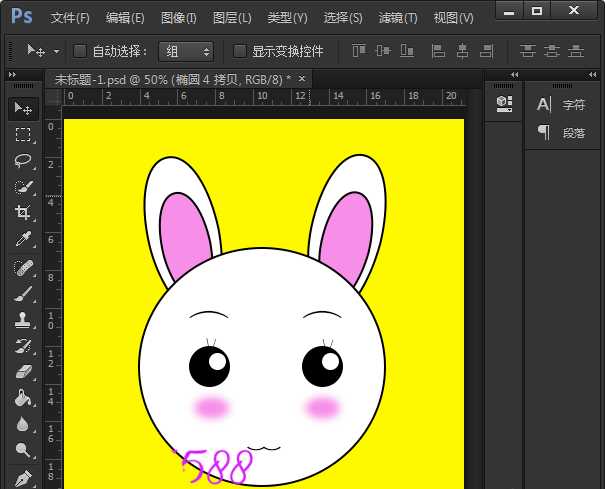Expand the left tools panel double-arrow
605x489 pixels.
(11, 75)
